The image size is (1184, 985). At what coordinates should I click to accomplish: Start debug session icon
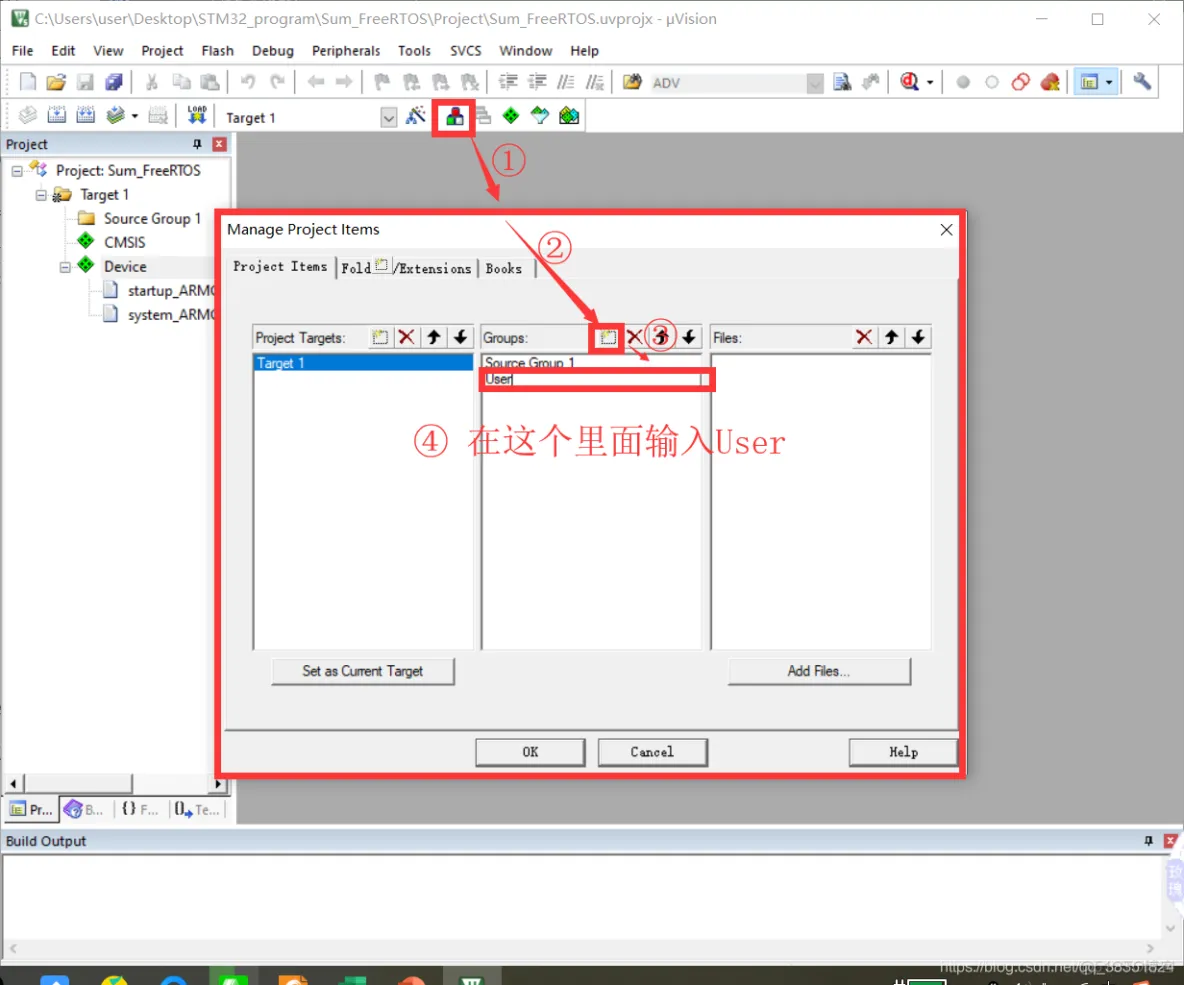[x=909, y=82]
